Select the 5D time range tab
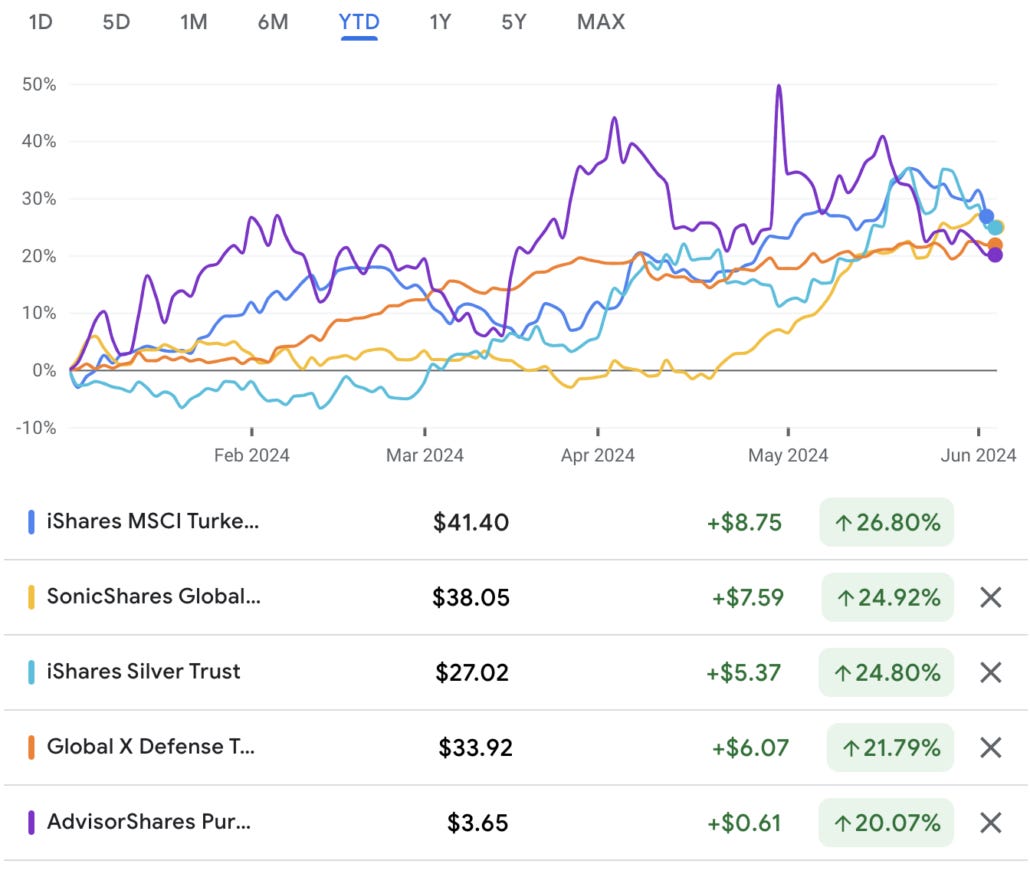Screen dimensions: 1030x874 116,22
